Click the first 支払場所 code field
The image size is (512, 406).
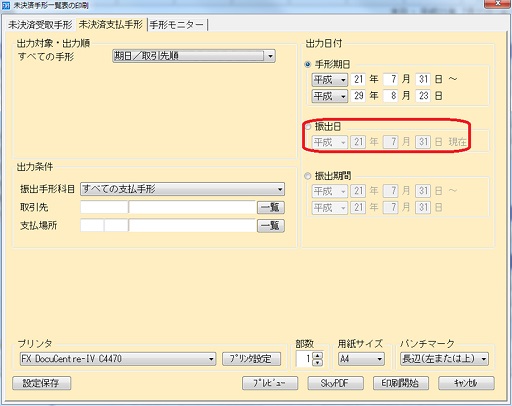click(92, 226)
